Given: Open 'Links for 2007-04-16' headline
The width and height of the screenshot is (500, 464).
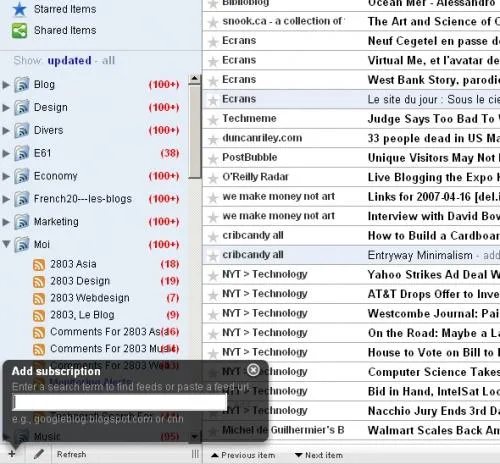Looking at the screenshot, I should pyautogui.click(x=434, y=197).
